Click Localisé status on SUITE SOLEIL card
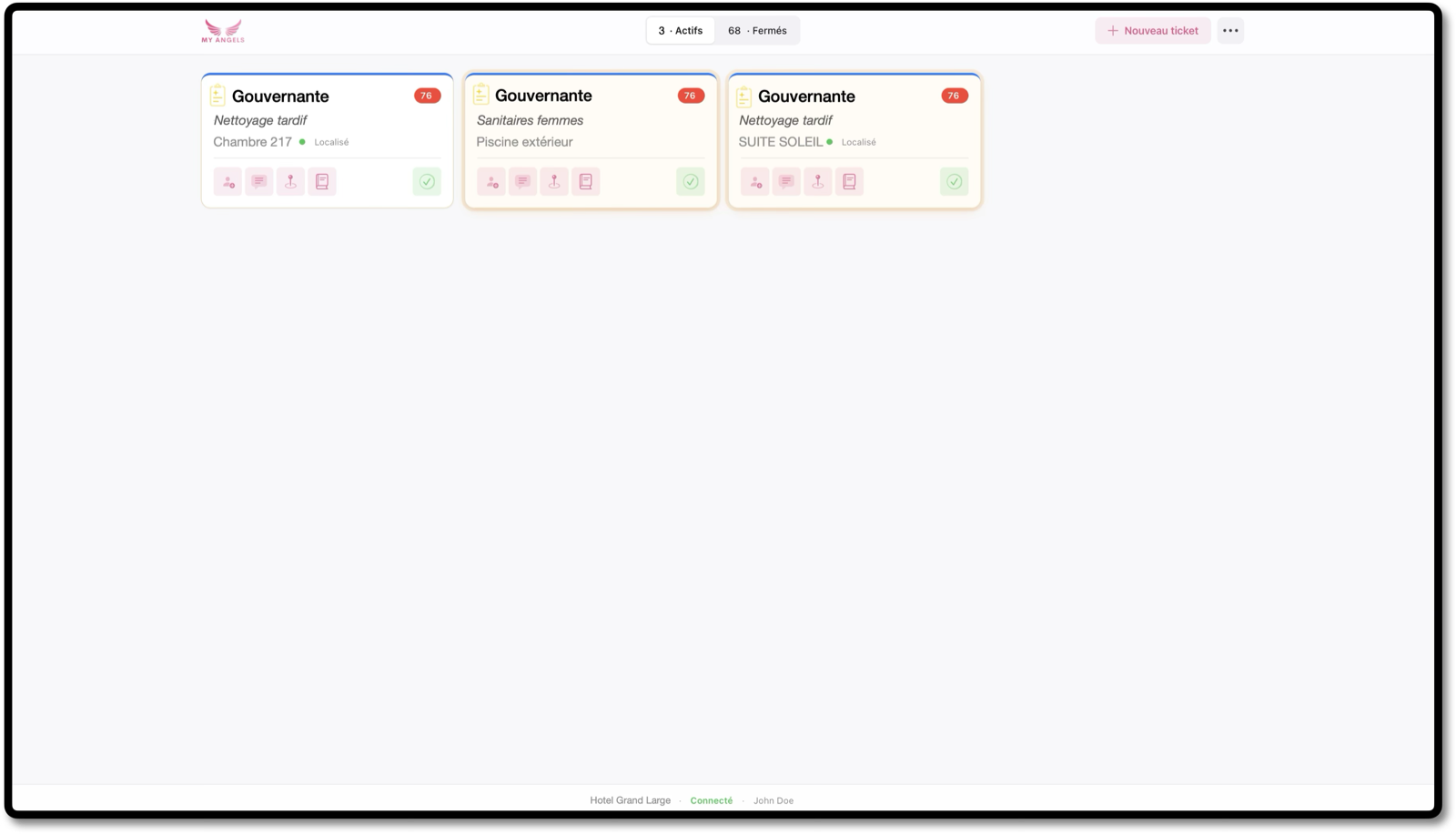Screen dimensions: 1456x834 (x=858, y=142)
